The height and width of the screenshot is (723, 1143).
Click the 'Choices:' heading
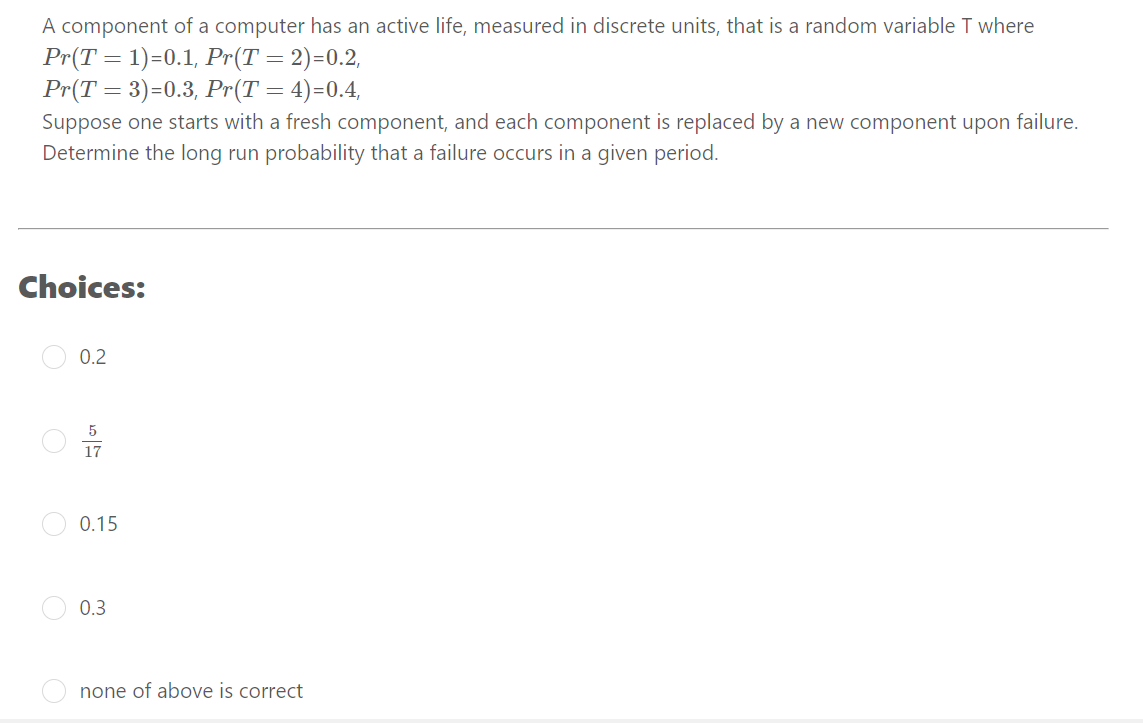click(x=82, y=287)
